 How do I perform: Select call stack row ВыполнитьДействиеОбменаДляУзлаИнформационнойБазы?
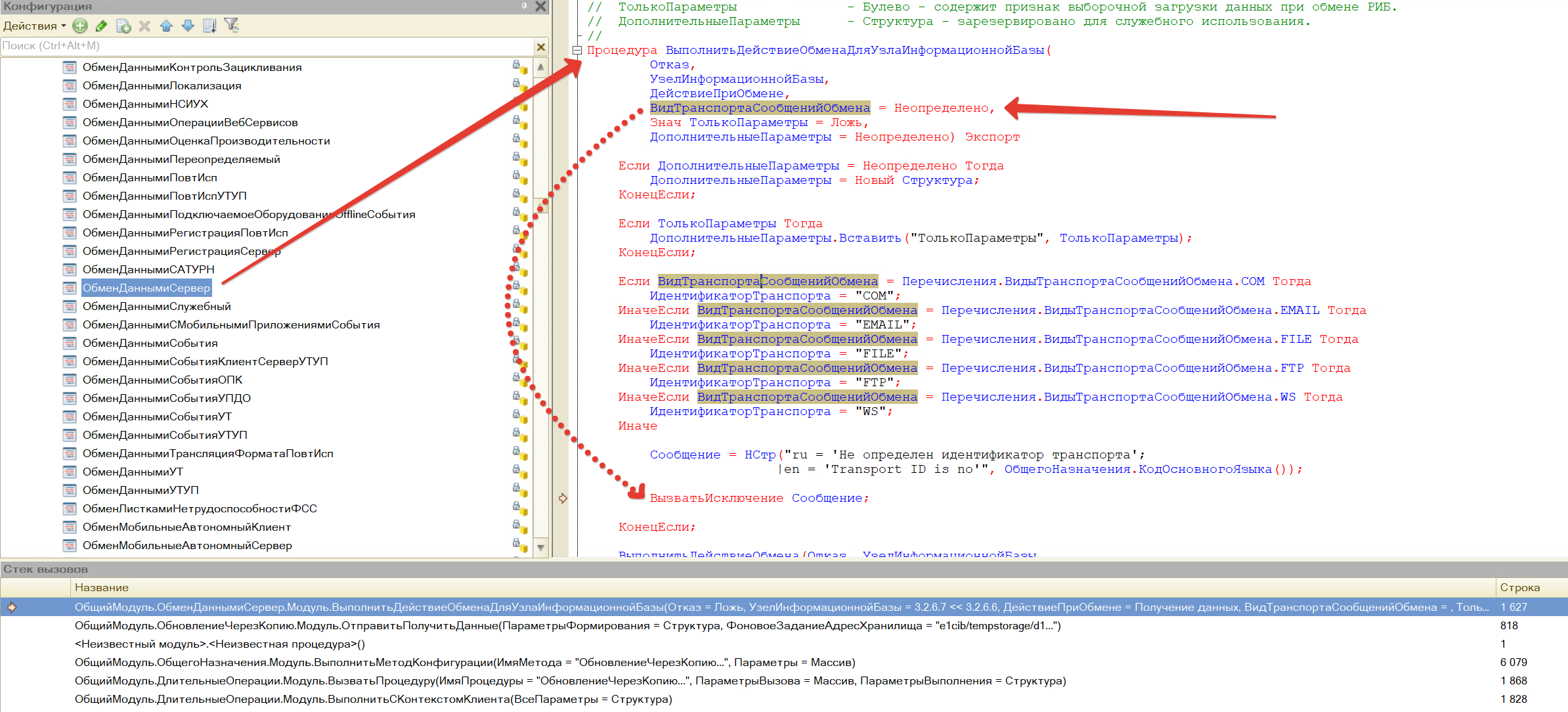[784, 607]
